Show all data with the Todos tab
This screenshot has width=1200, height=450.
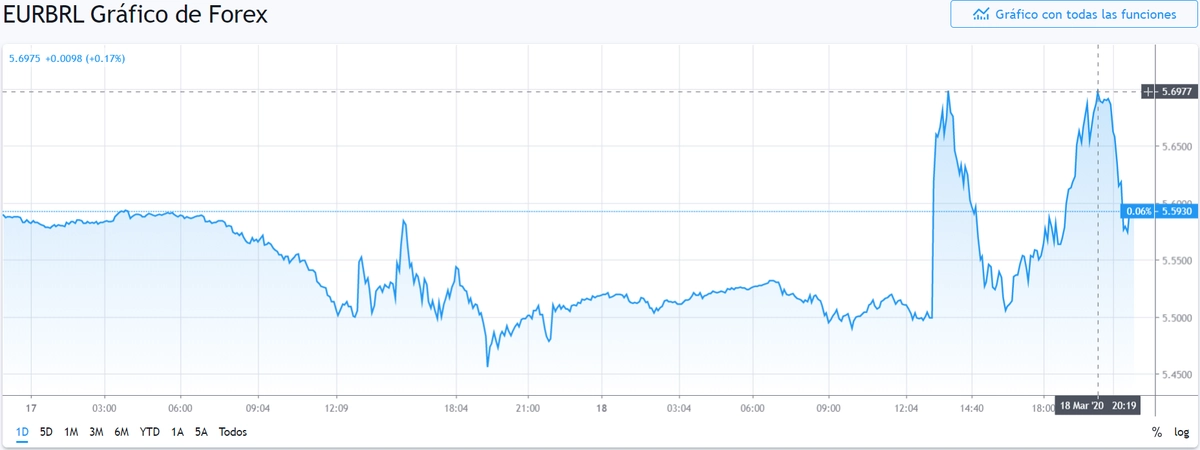232,432
